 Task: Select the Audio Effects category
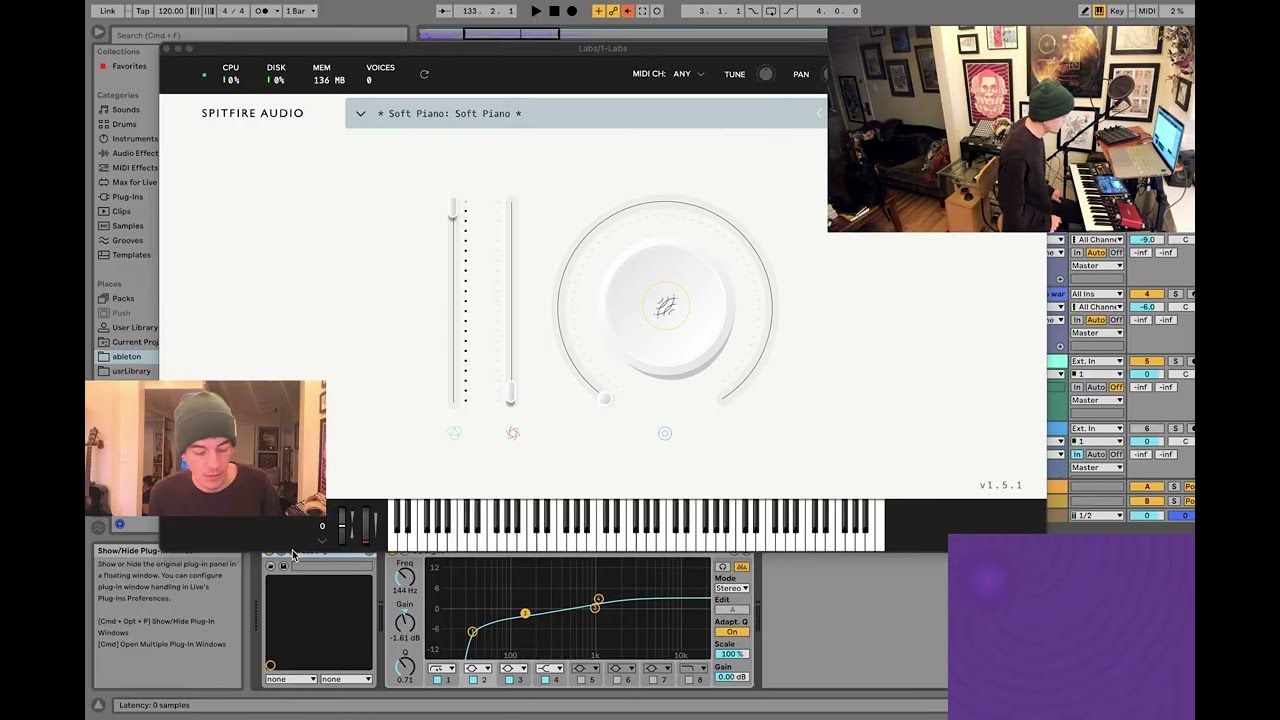coord(135,153)
